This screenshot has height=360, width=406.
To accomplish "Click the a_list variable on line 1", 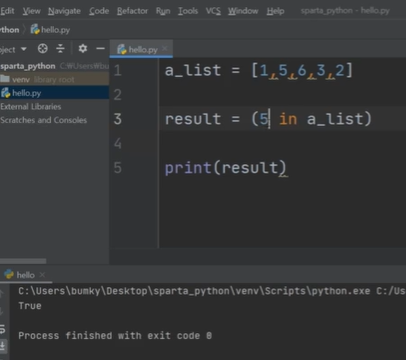I will [x=193, y=71].
